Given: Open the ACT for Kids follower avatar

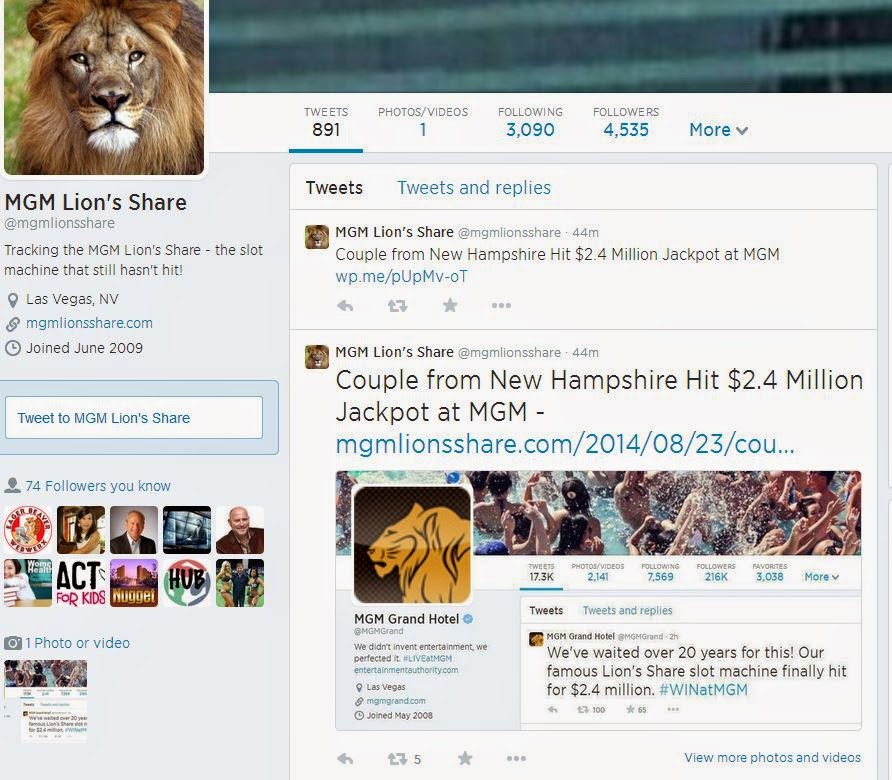Looking at the screenshot, I should point(81,583).
